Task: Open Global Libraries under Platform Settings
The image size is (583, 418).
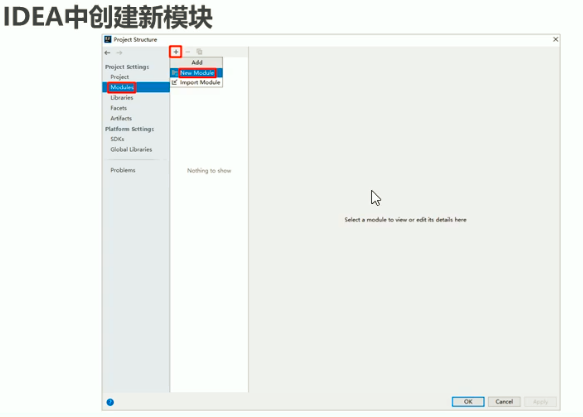Action: tap(131, 149)
